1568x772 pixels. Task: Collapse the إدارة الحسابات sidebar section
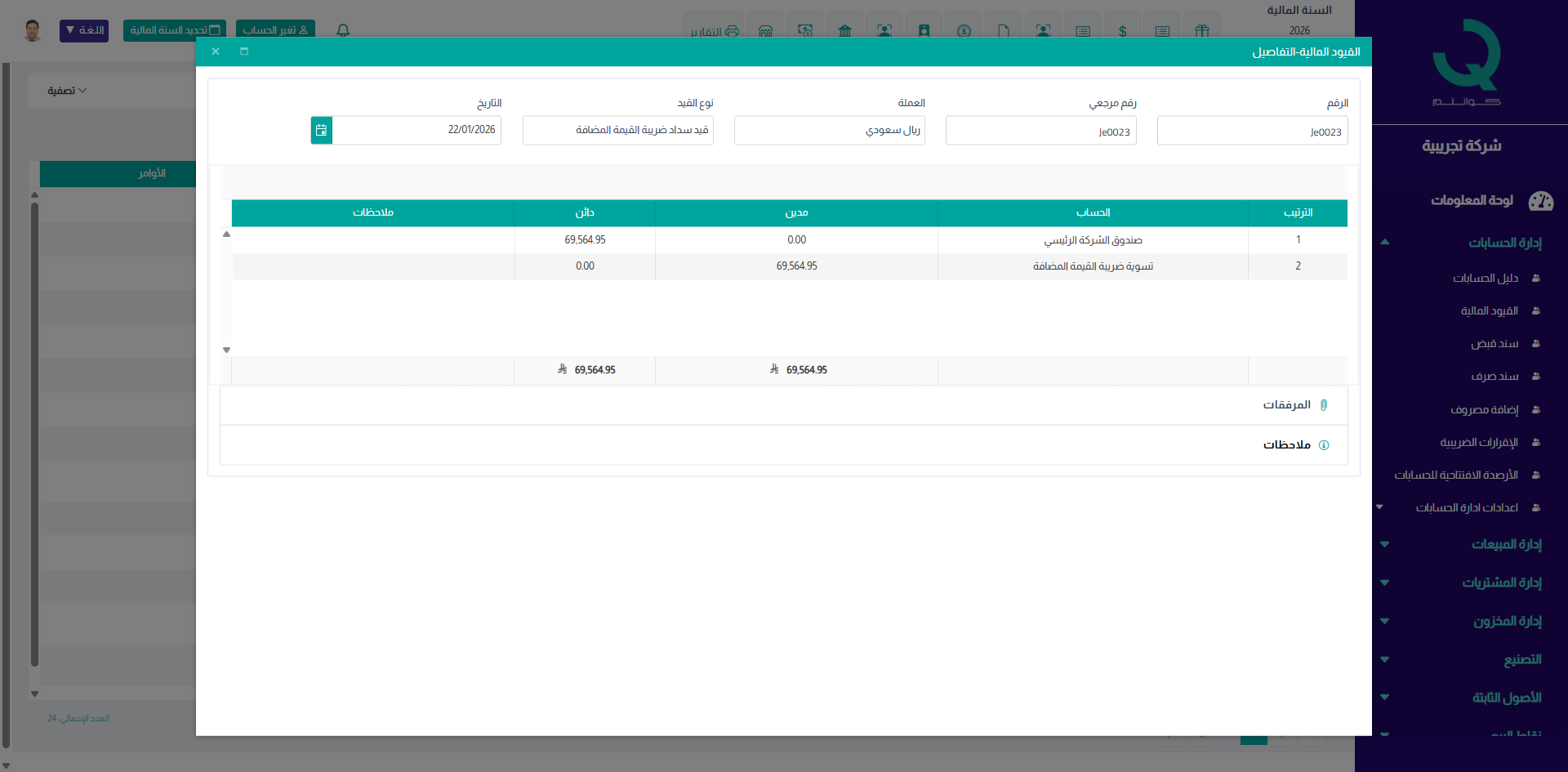[x=1384, y=243]
